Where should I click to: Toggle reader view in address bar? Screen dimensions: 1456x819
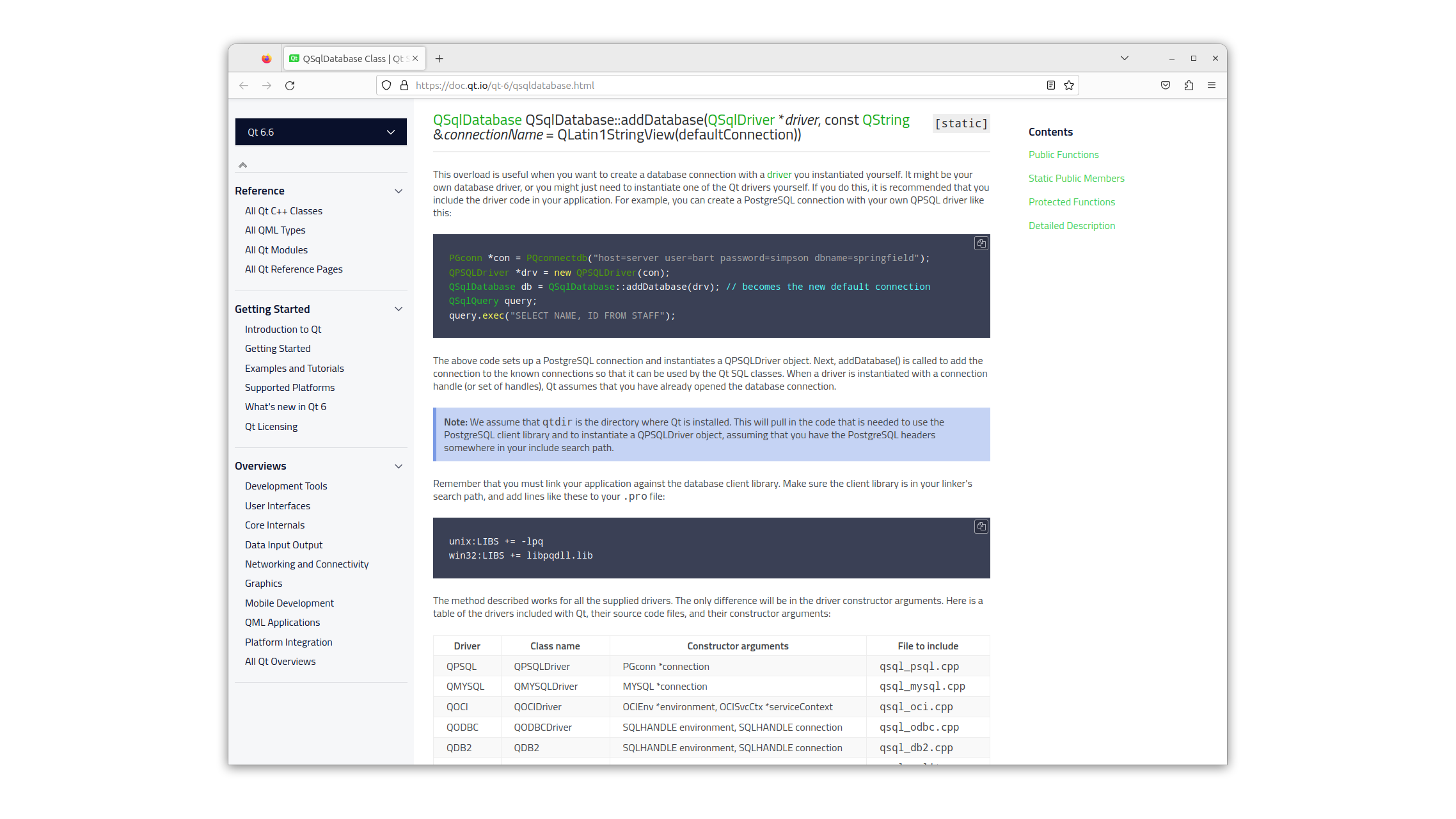click(x=1050, y=85)
